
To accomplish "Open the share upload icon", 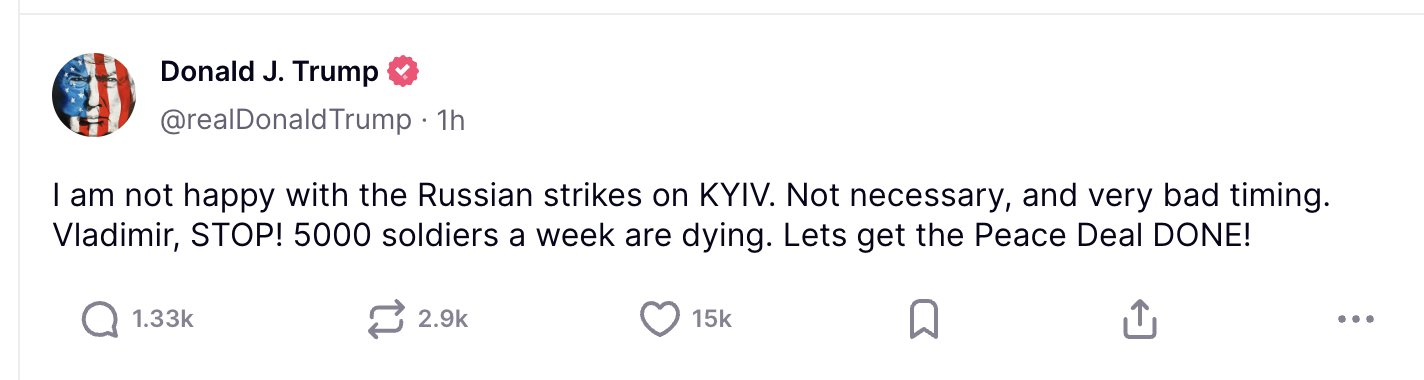I will [x=1139, y=320].
